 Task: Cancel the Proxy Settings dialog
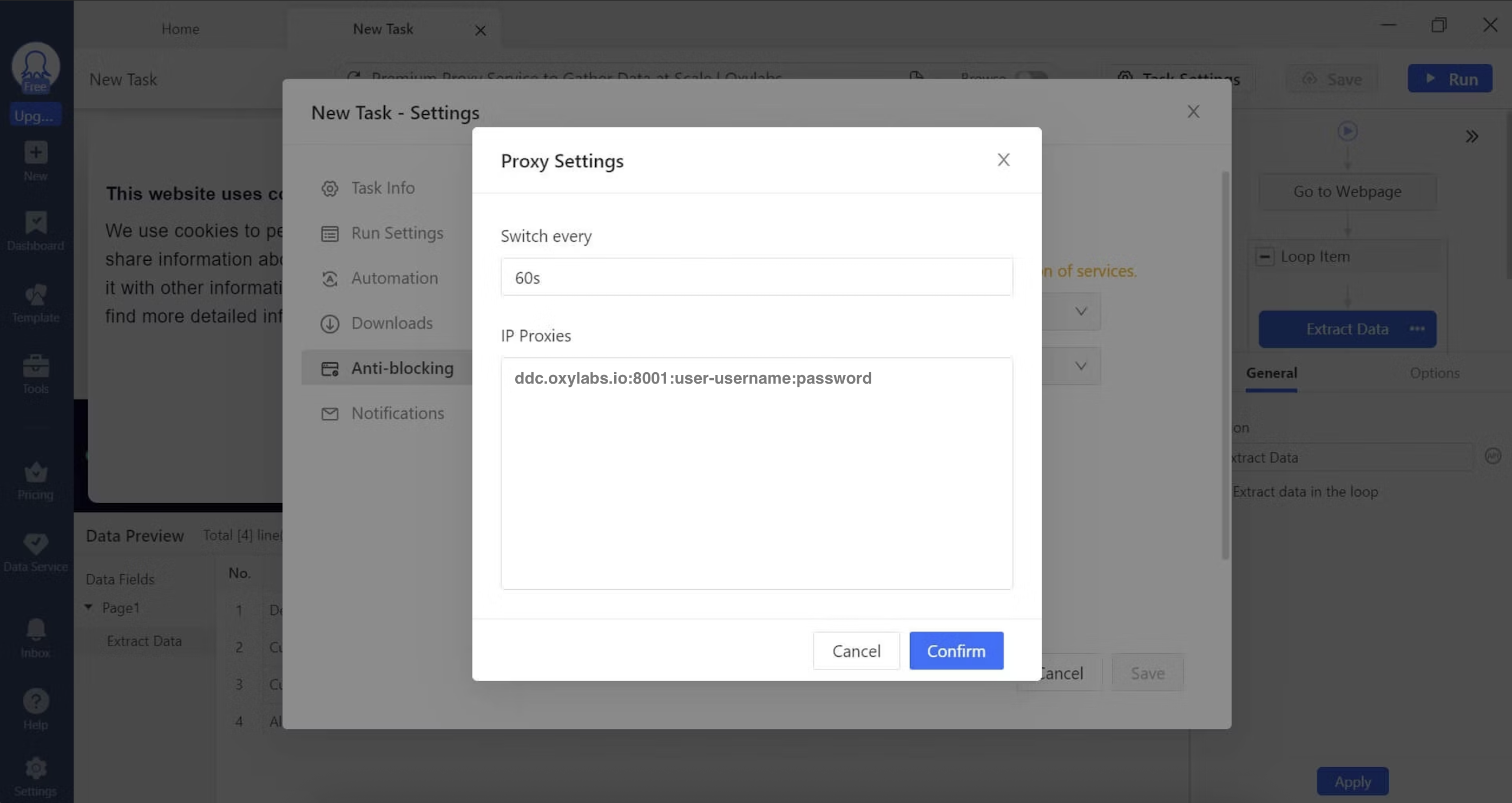[856, 650]
